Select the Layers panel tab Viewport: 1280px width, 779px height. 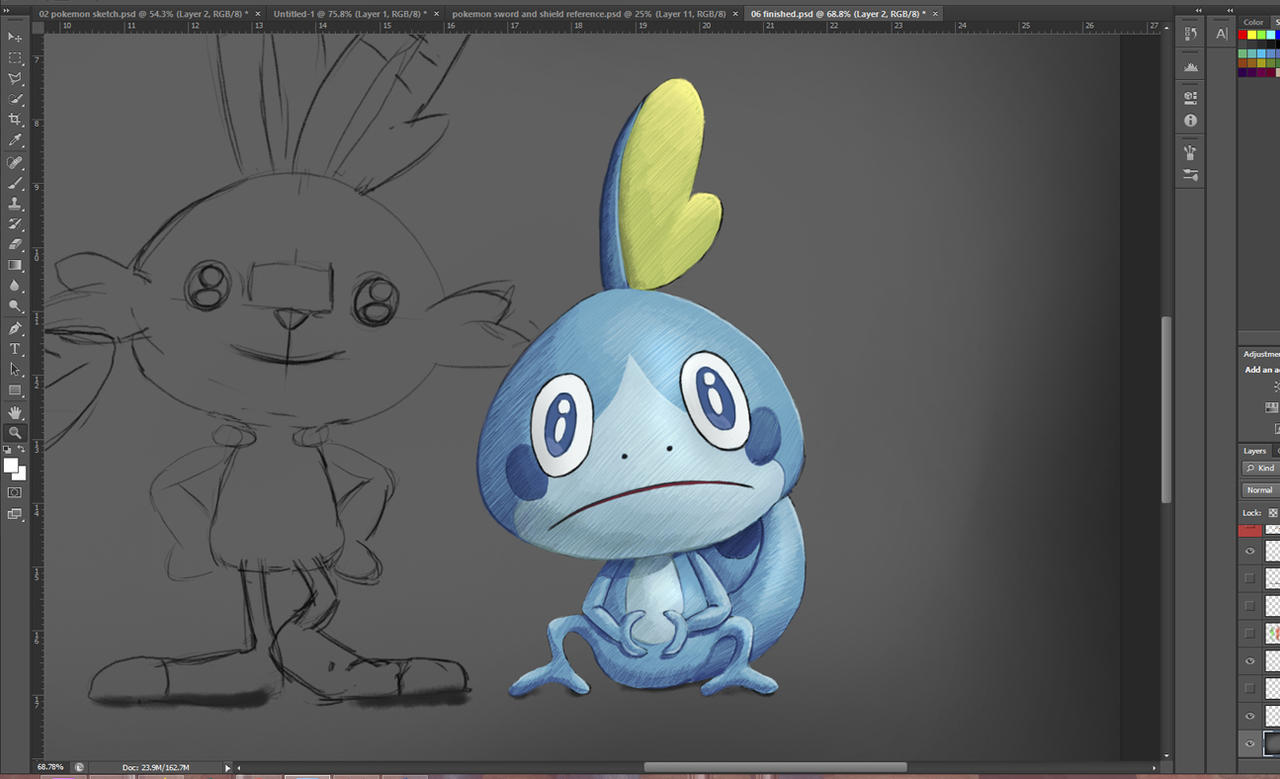1254,451
